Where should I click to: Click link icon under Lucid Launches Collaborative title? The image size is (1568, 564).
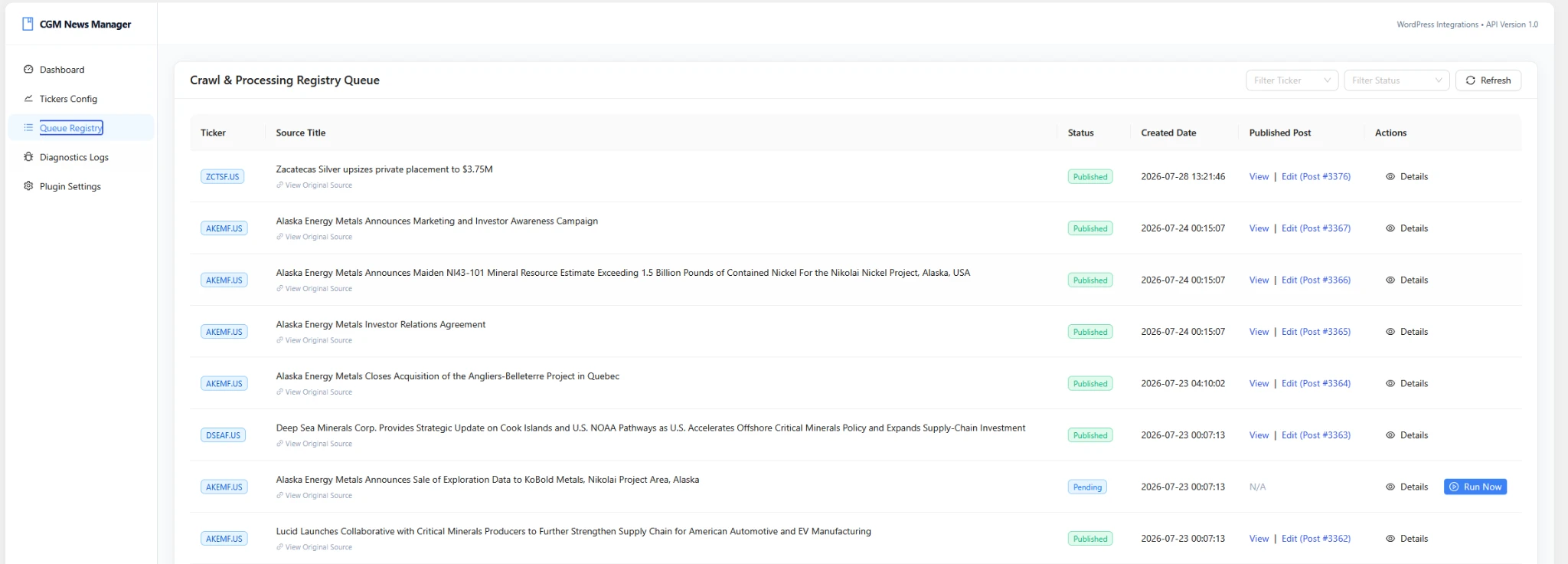[x=279, y=547]
